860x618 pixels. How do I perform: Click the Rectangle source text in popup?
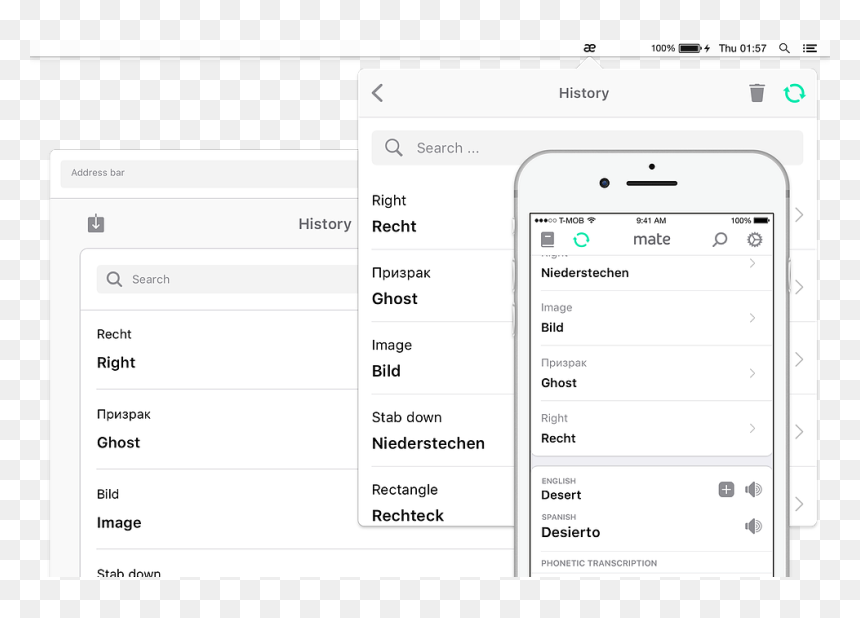[405, 490]
